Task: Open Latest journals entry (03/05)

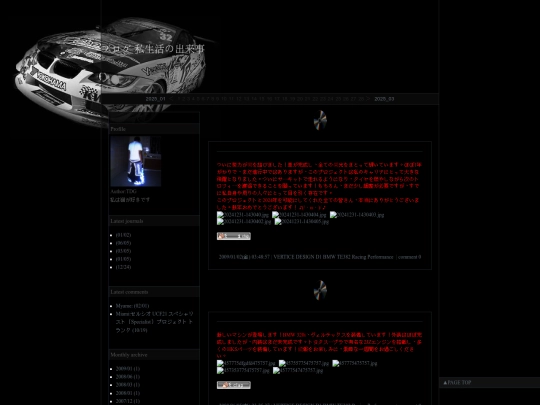Action: click(123, 251)
